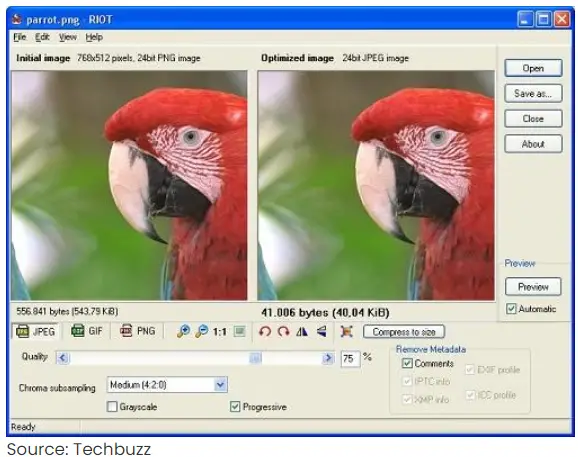This screenshot has height=457, width=578.
Task: Flip image horizontally
Action: click(x=302, y=332)
